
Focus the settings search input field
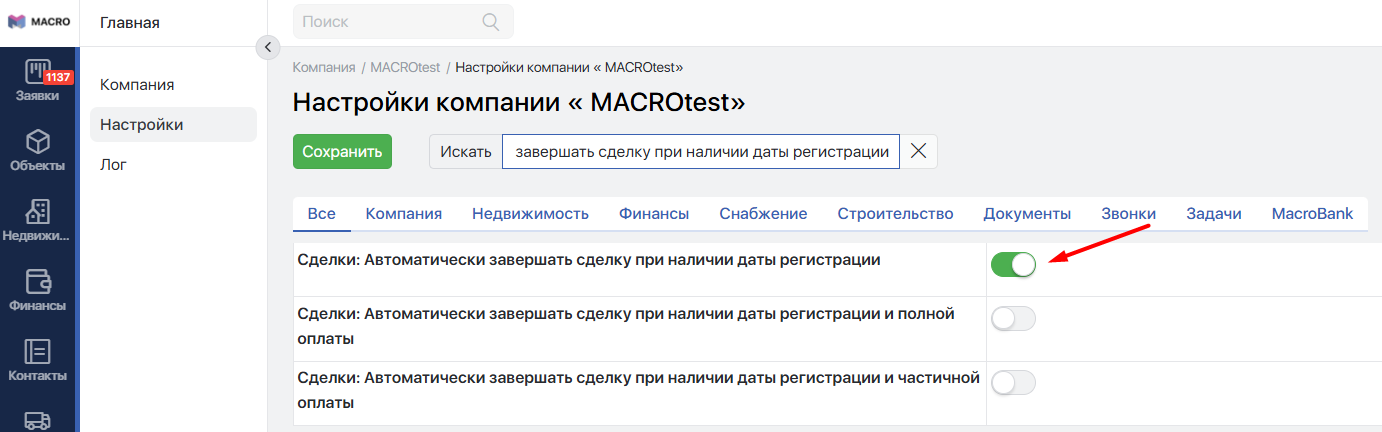pyautogui.click(x=701, y=152)
